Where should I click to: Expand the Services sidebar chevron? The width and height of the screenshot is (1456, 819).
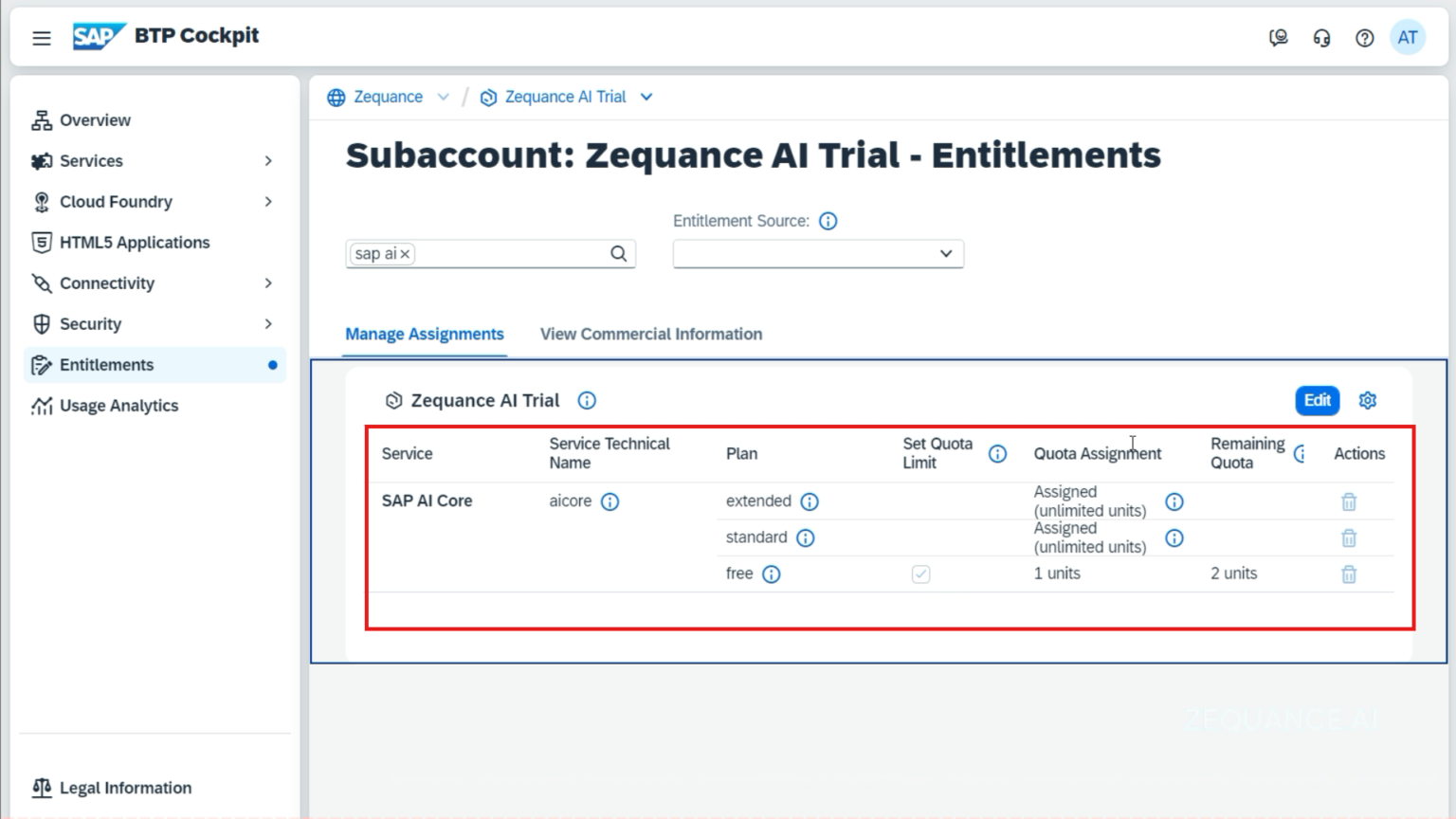(268, 161)
